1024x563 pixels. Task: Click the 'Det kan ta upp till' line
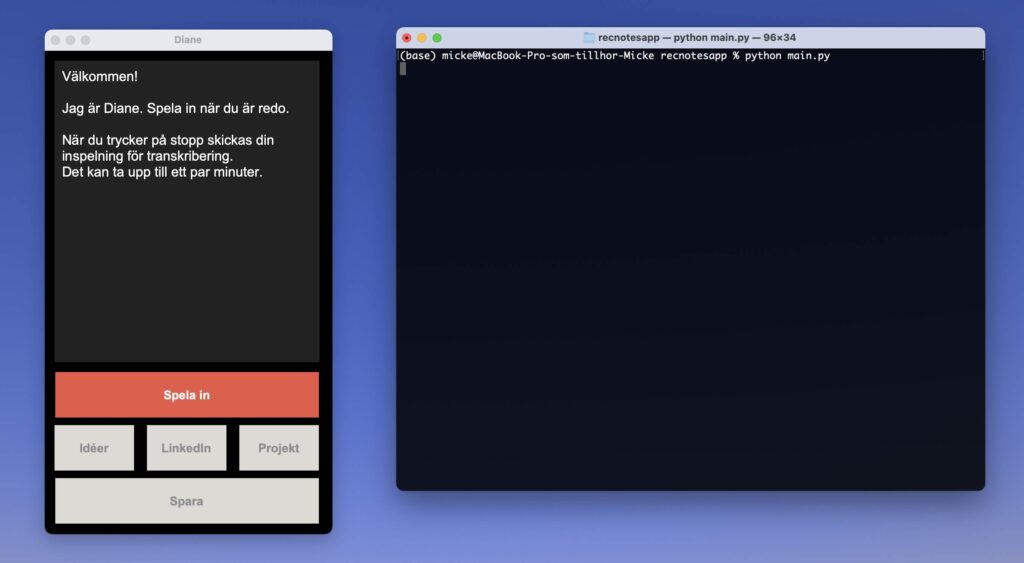162,172
